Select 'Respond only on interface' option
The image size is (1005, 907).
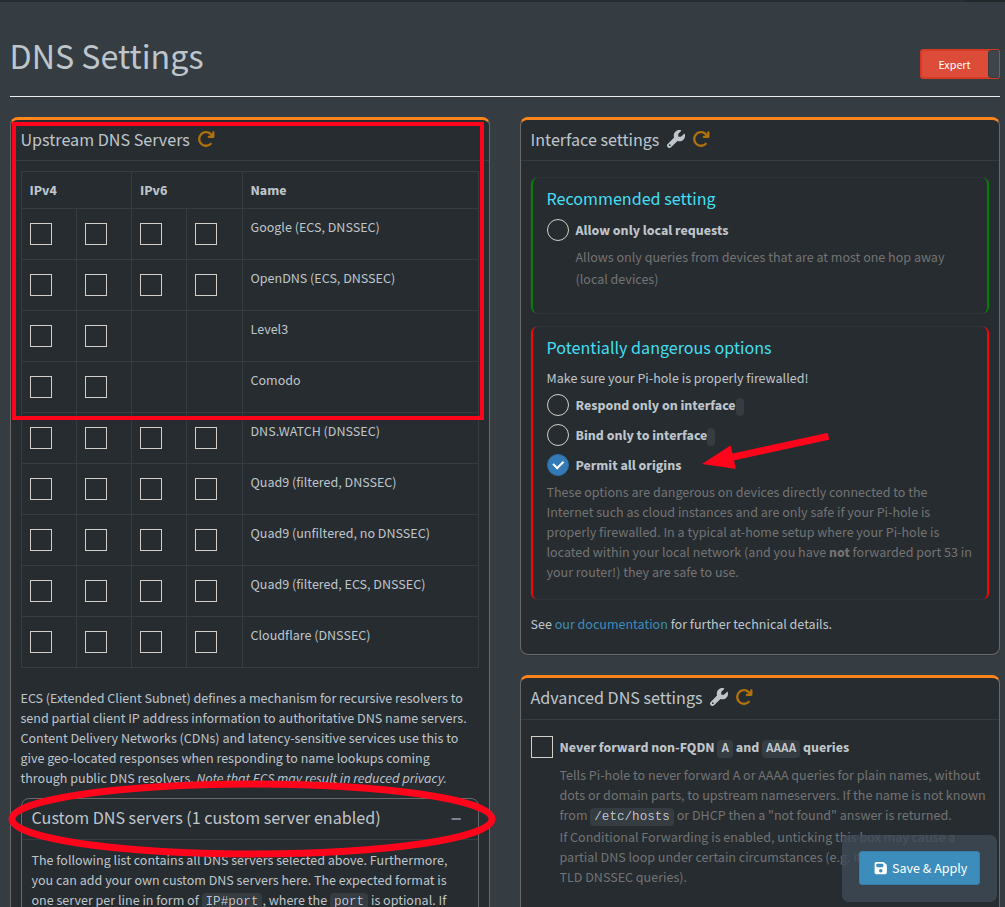coord(557,405)
